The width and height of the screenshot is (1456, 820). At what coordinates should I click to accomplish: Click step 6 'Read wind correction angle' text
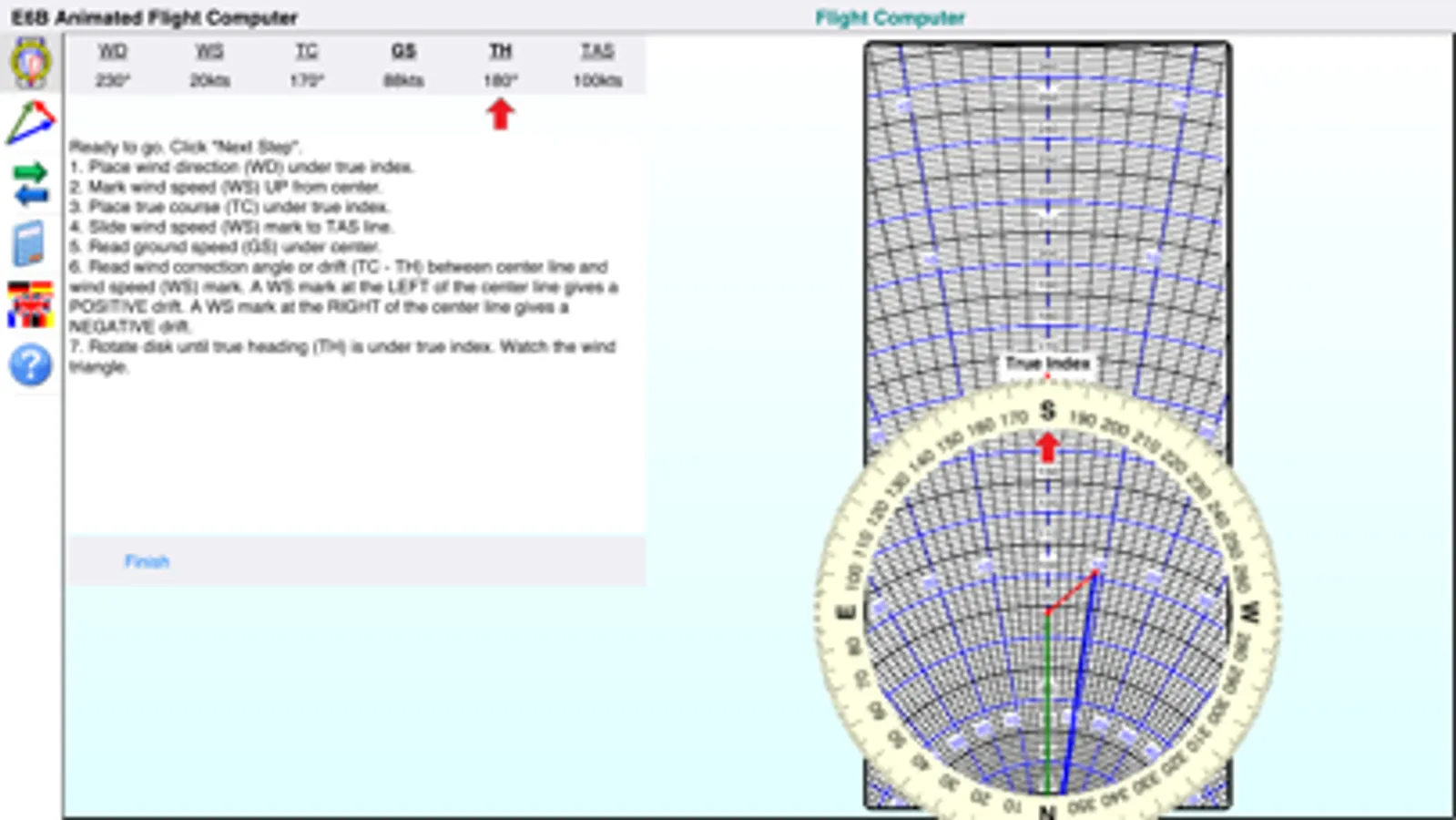tap(343, 296)
